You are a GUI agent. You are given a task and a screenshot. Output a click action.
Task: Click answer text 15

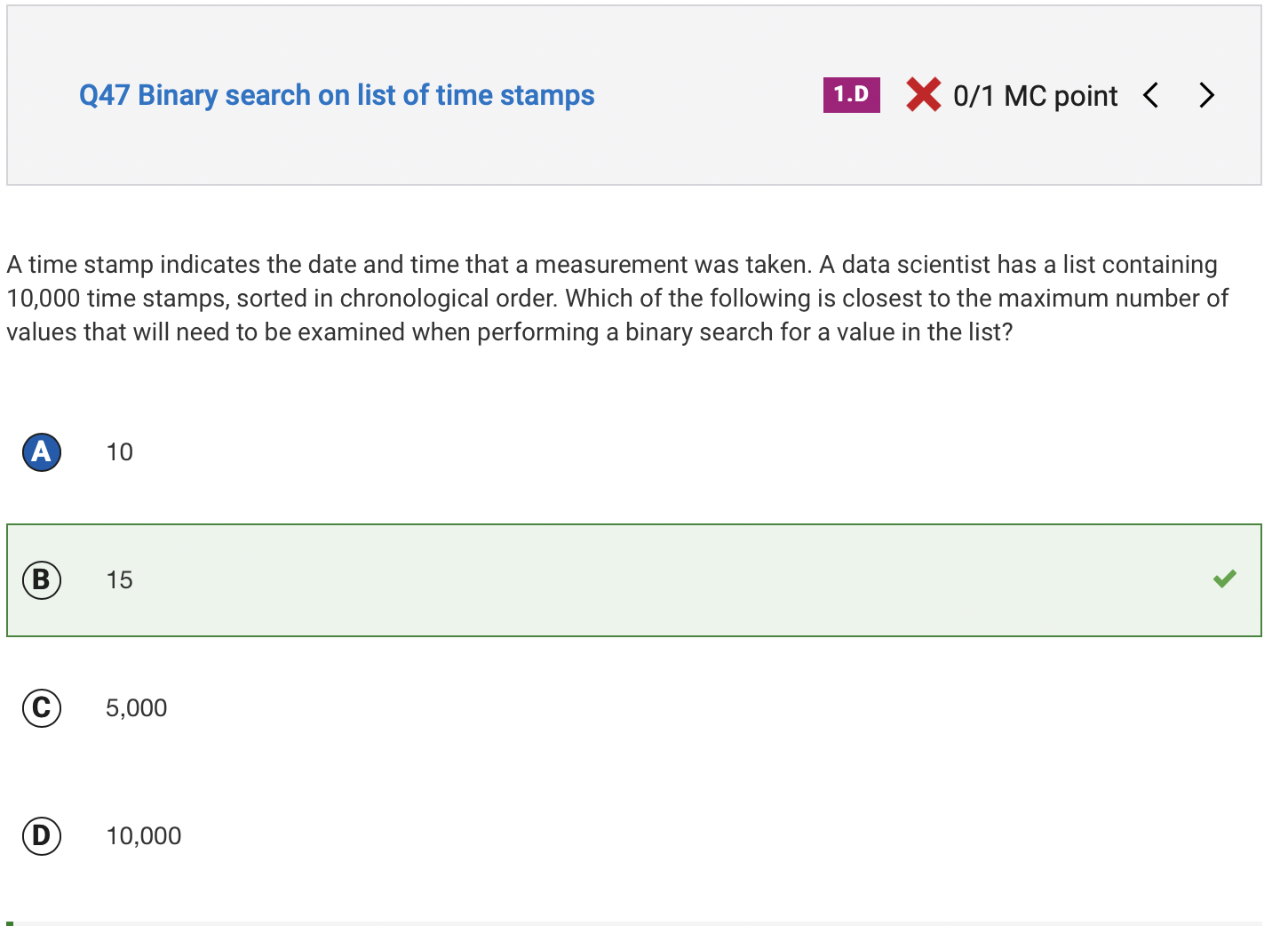pyautogui.click(x=119, y=580)
